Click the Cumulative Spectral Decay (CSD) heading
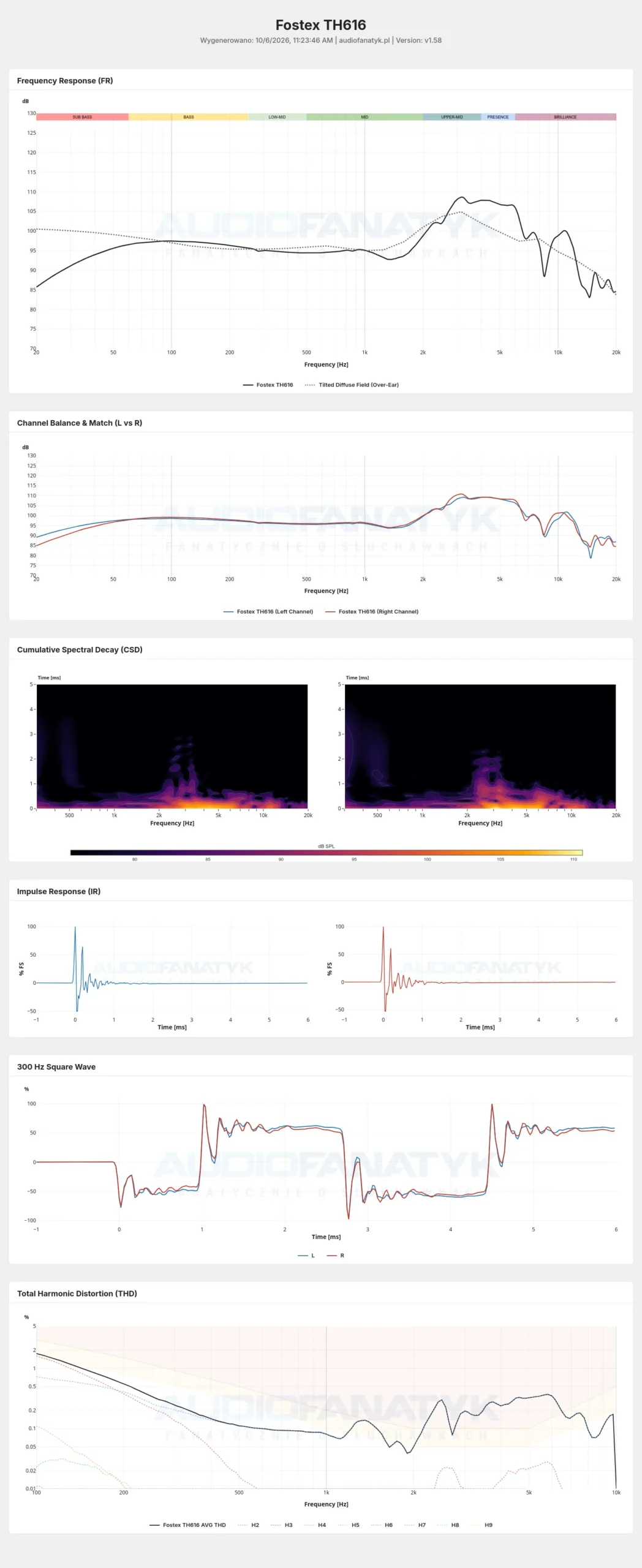Image resolution: width=642 pixels, height=1568 pixels. pos(80,649)
